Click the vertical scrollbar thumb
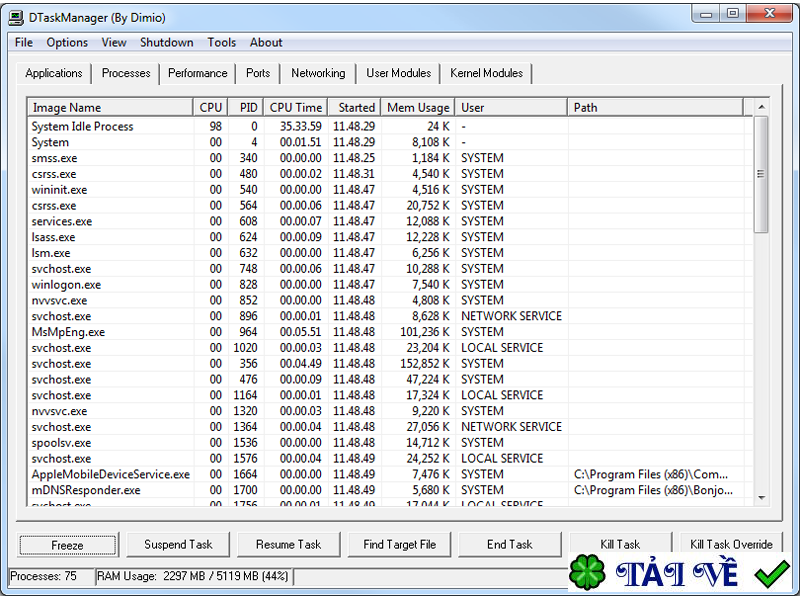This screenshot has width=800, height=600. (761, 175)
